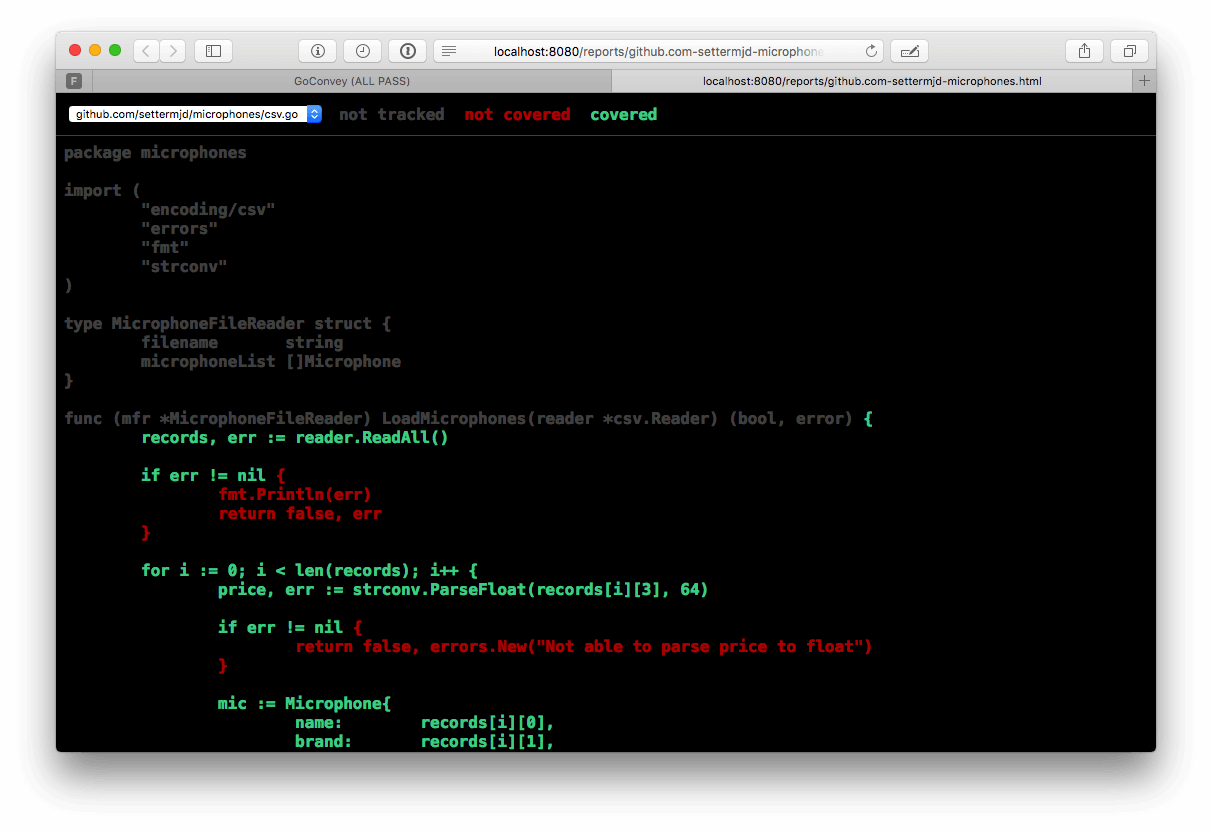
Task: Open the clock history extension icon
Action: click(x=362, y=51)
